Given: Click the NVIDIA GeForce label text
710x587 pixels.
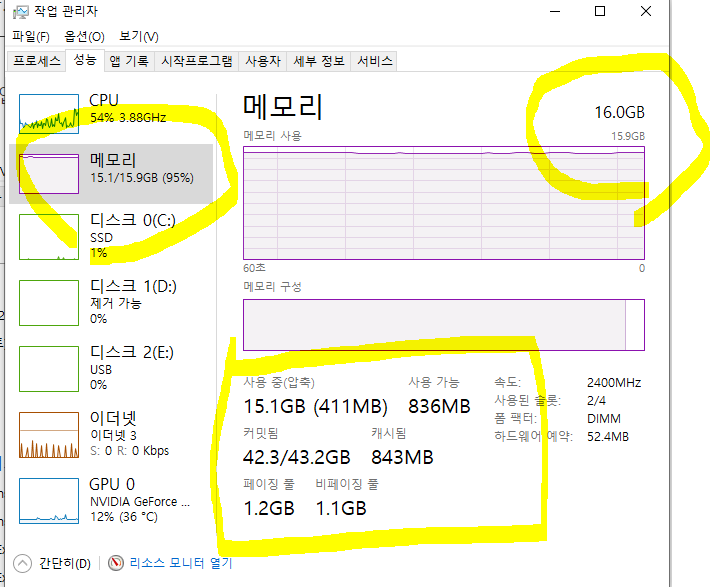Looking at the screenshot, I should 140,502.
